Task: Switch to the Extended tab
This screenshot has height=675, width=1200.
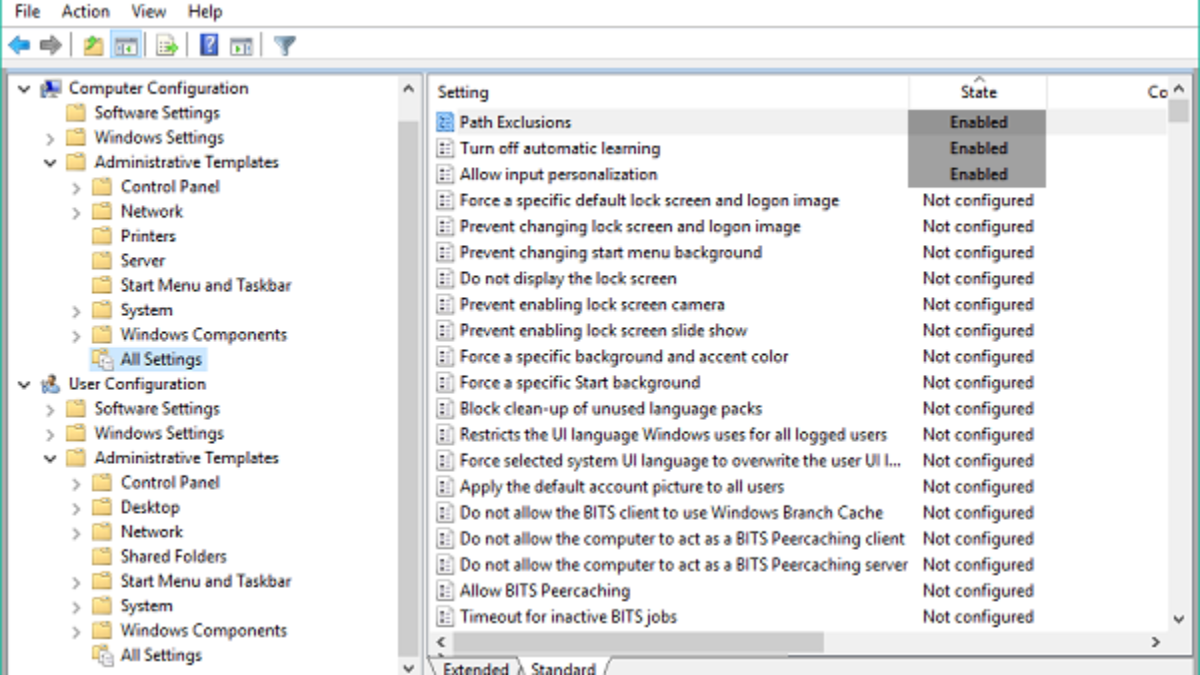Action: (474, 667)
